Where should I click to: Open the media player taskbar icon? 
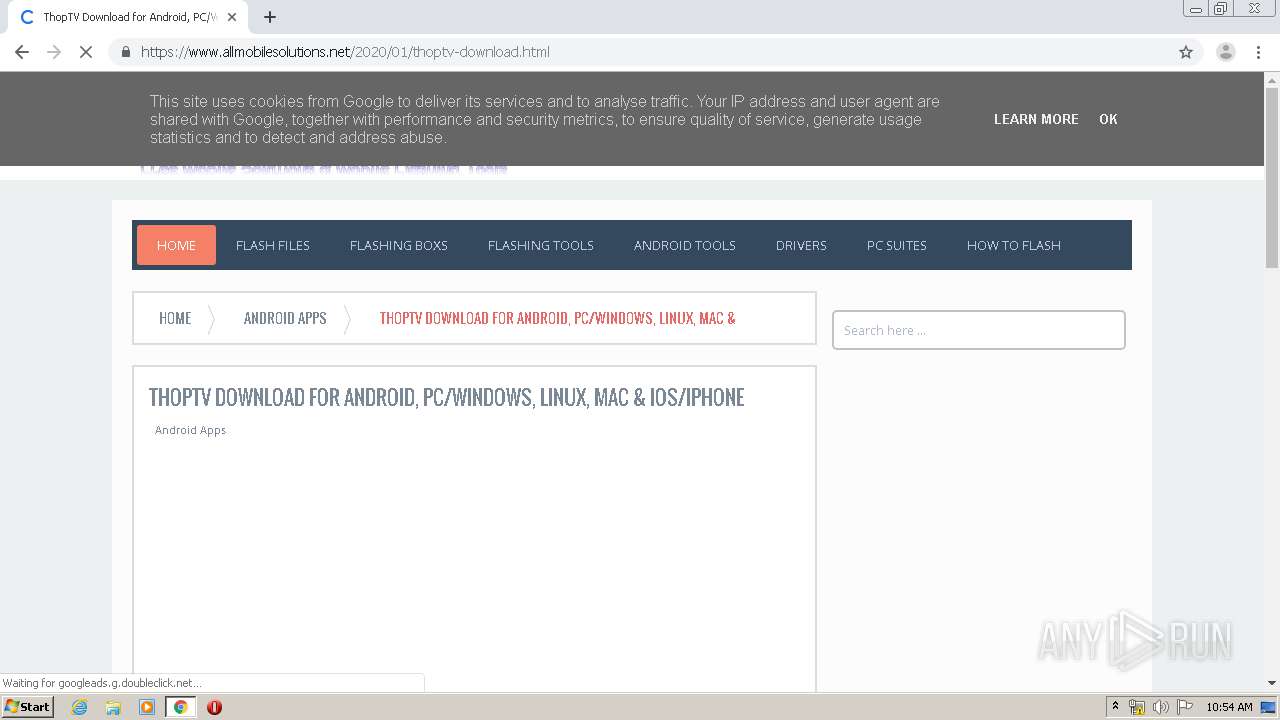147,707
